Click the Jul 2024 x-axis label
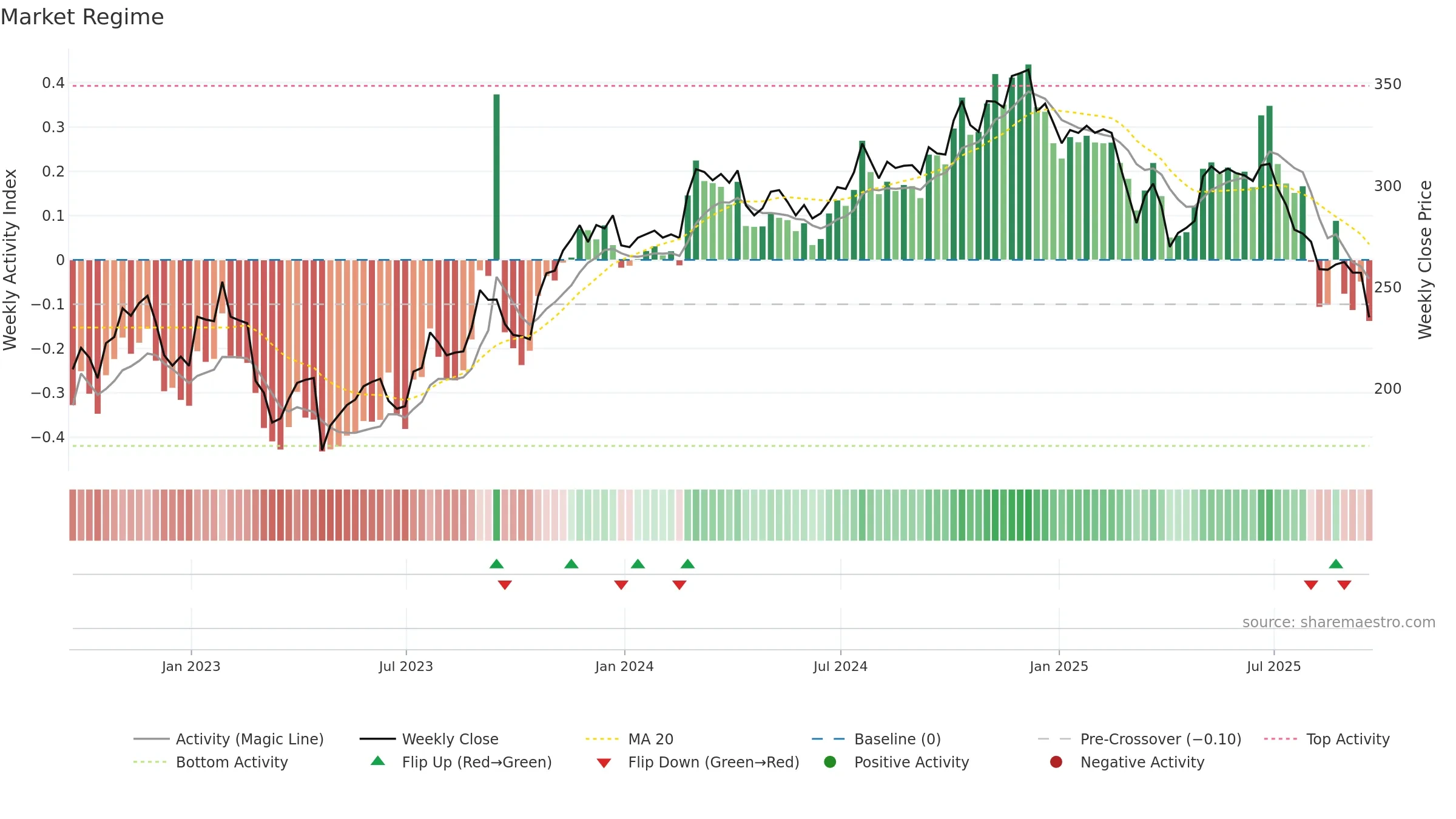The width and height of the screenshot is (1456, 819). (x=840, y=666)
